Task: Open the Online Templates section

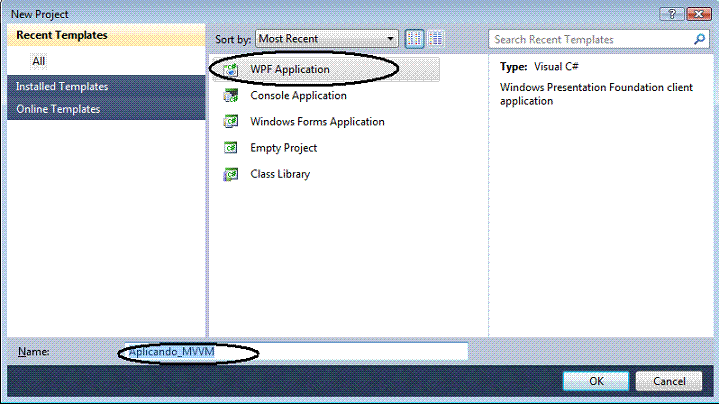Action: (106, 109)
